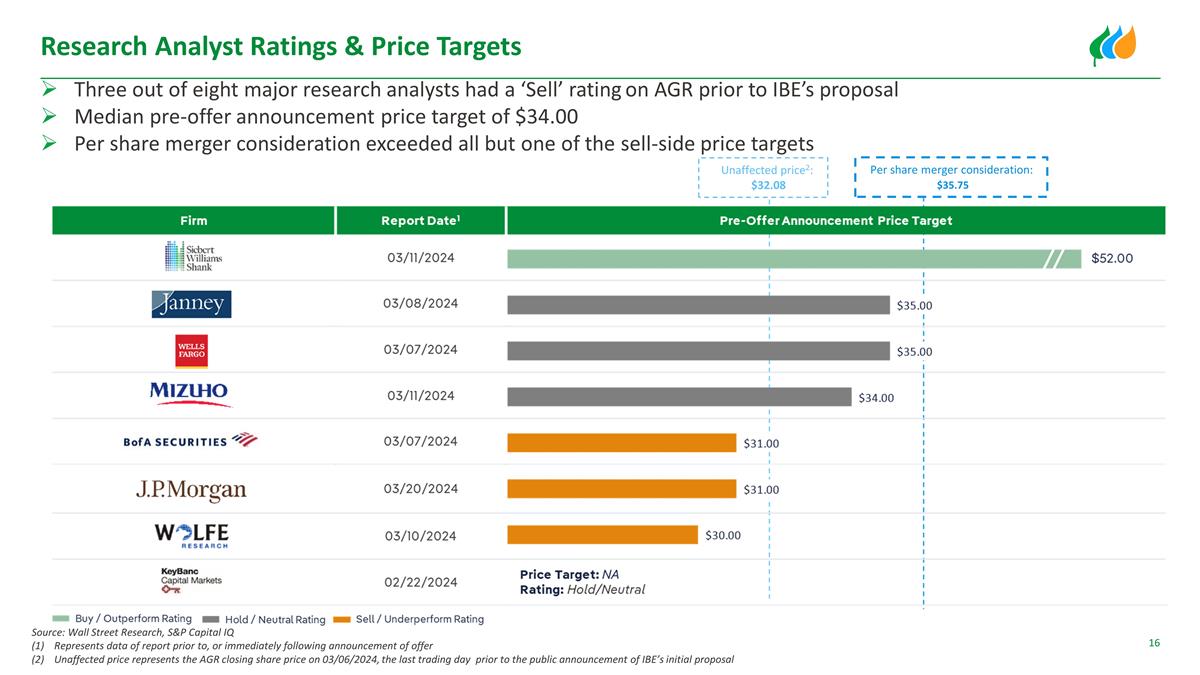Click the Pre-Offer Announcement Price Target header
Screen dimensions: 1200x675
pos(835,220)
